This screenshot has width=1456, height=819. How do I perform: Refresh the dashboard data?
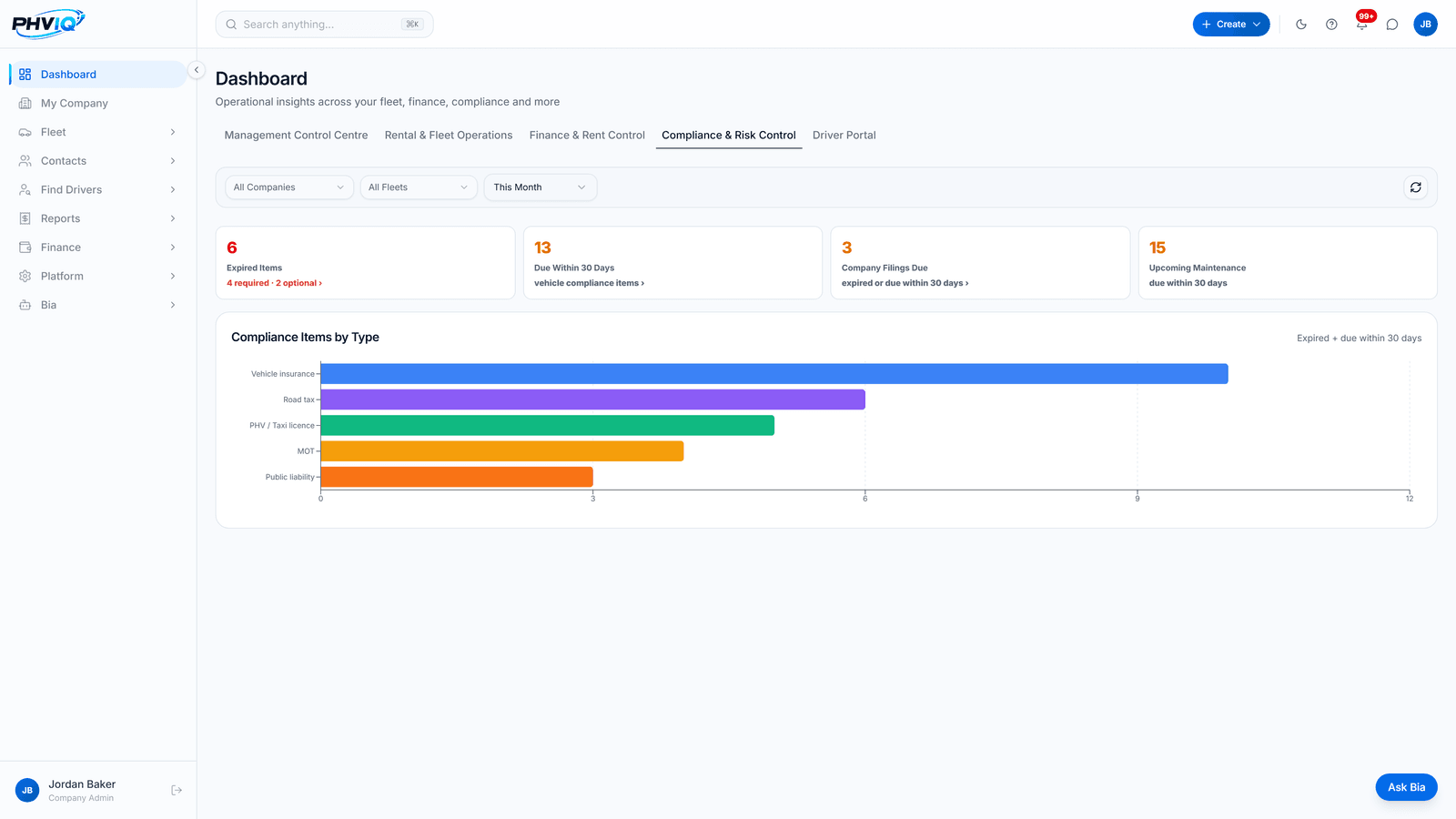(x=1416, y=187)
